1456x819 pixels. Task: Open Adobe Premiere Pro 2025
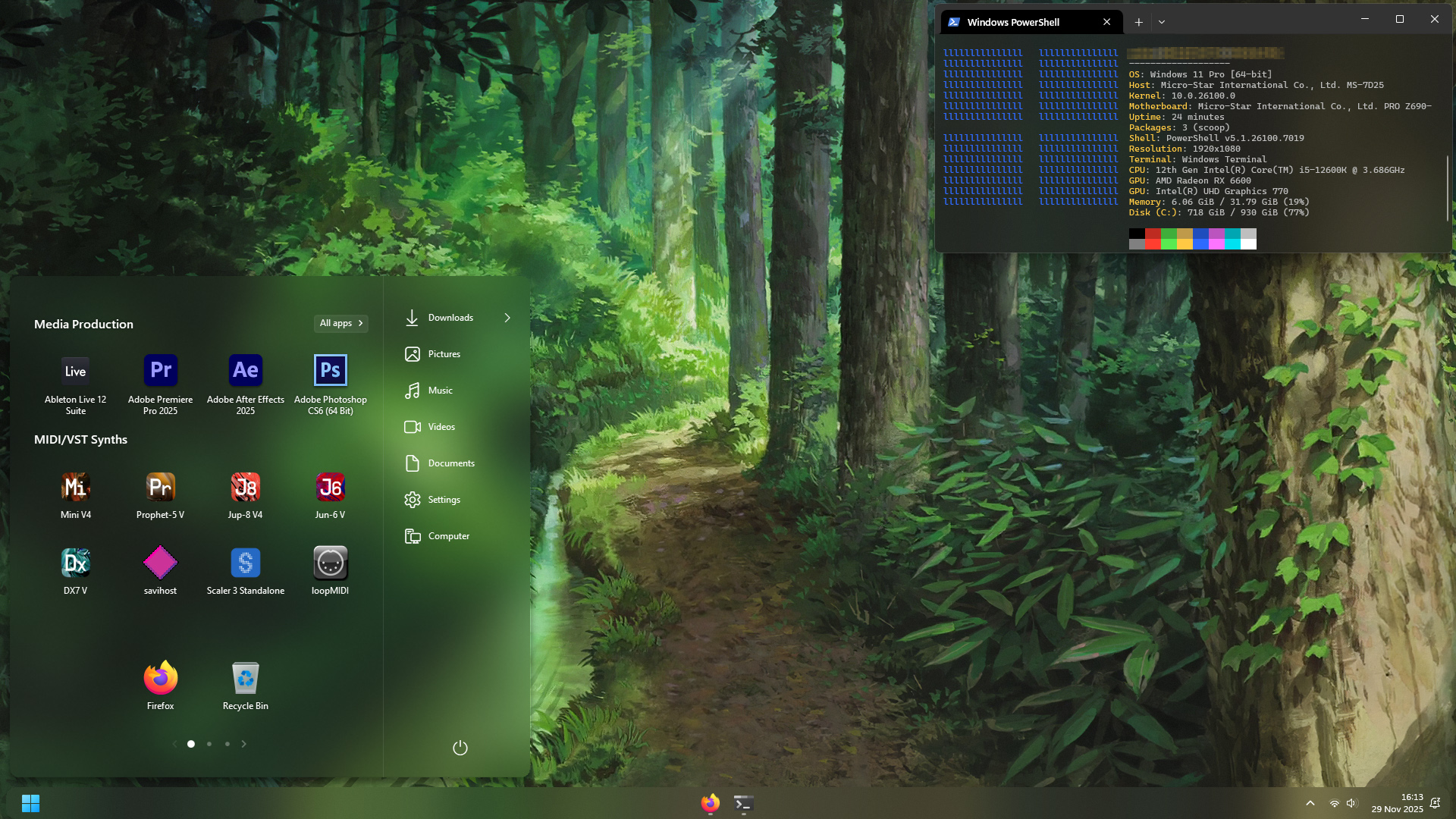[x=160, y=371]
